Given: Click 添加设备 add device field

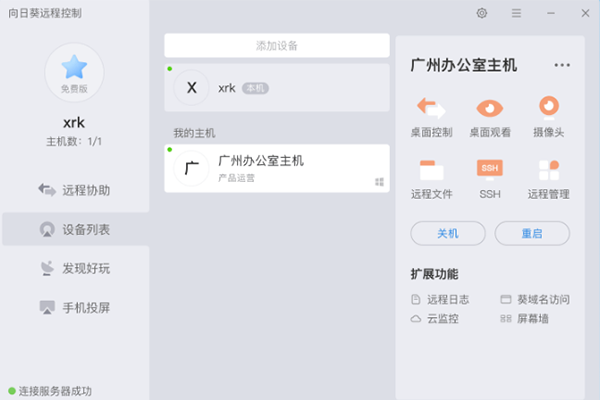Looking at the screenshot, I should (x=277, y=45).
